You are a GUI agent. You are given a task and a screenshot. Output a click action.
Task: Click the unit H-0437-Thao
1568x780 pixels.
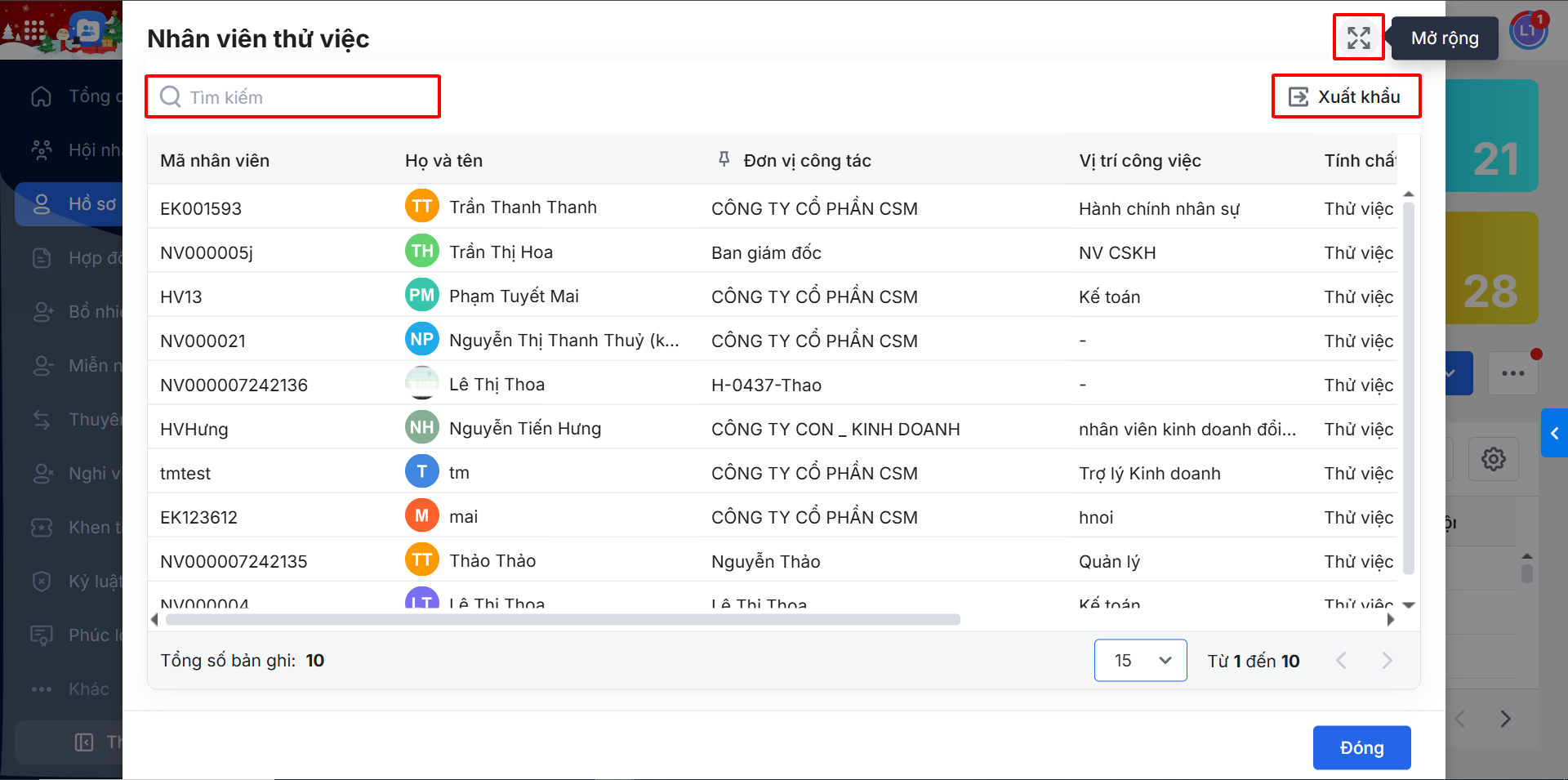tap(766, 385)
